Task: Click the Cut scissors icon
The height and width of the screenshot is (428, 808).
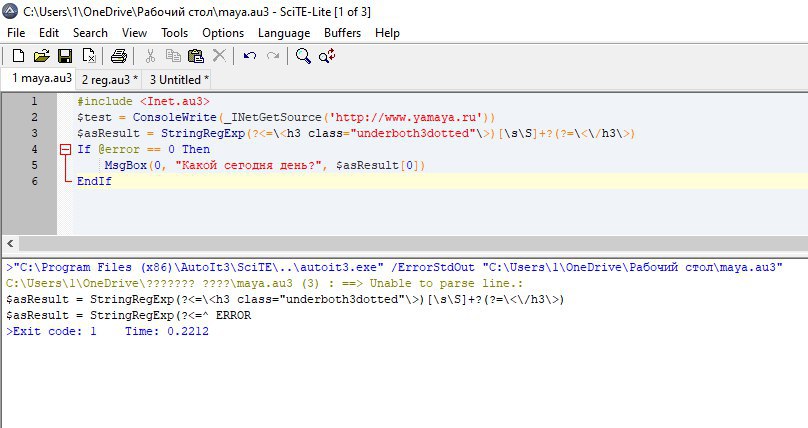Action: 150,56
